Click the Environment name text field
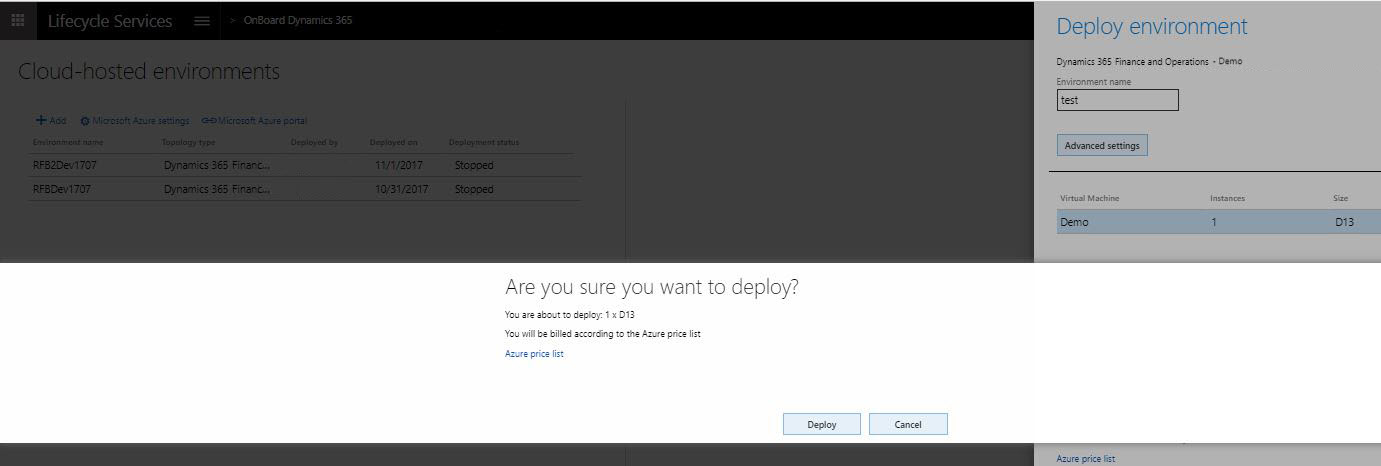Screen dimensions: 1381x466 1117,100
